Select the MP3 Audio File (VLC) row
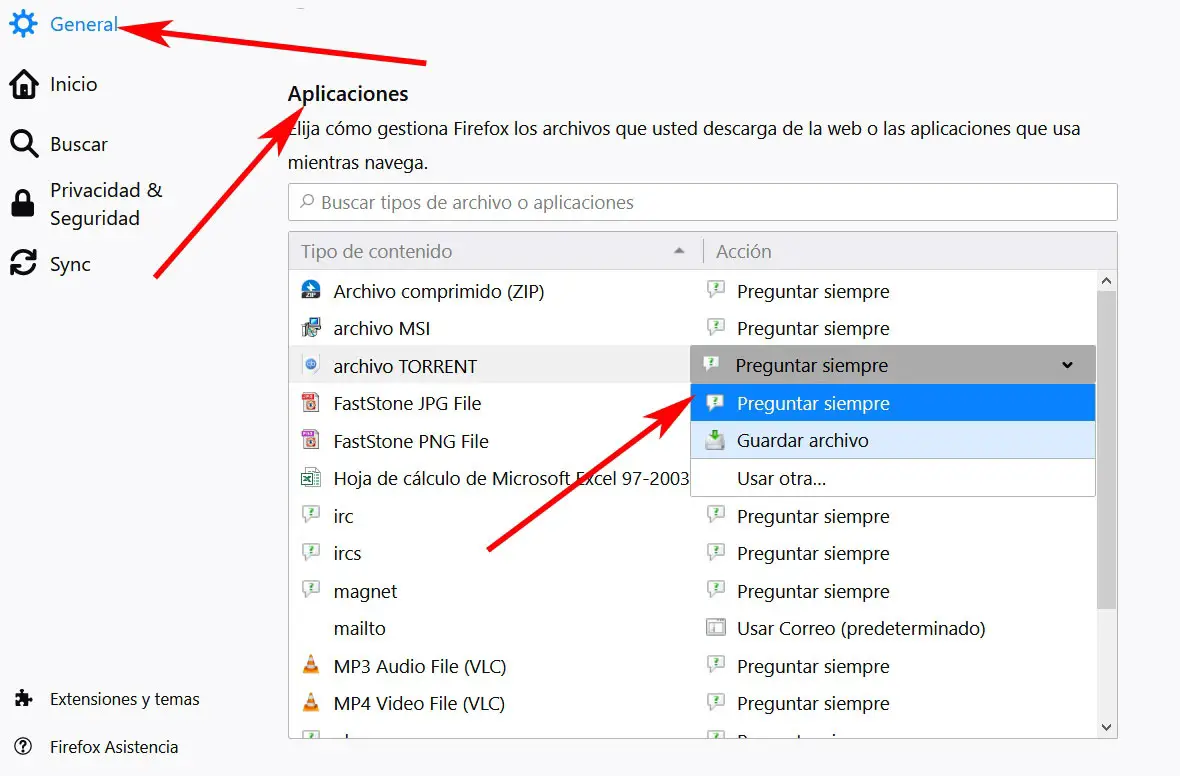 [489, 665]
